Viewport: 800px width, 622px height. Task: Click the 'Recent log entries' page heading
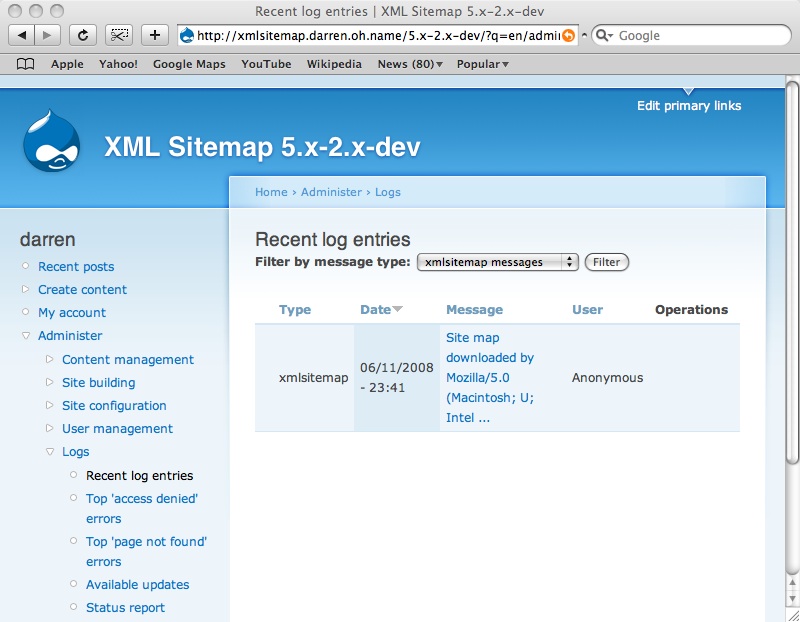click(x=333, y=239)
